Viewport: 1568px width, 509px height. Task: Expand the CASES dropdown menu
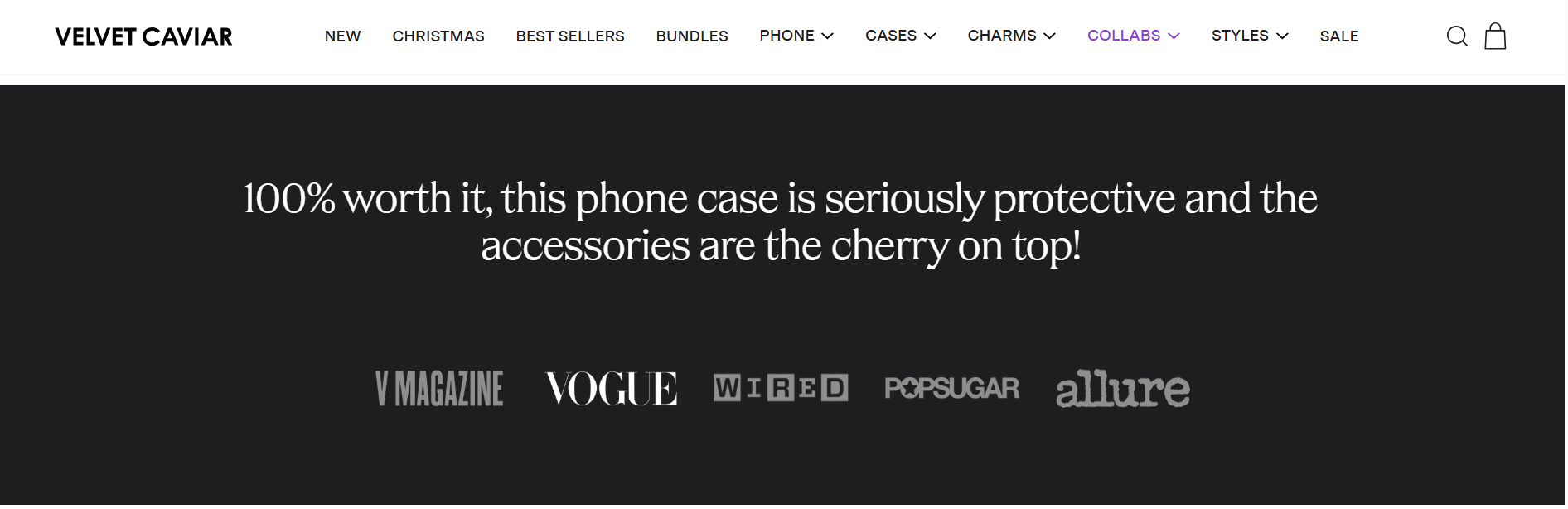point(899,36)
